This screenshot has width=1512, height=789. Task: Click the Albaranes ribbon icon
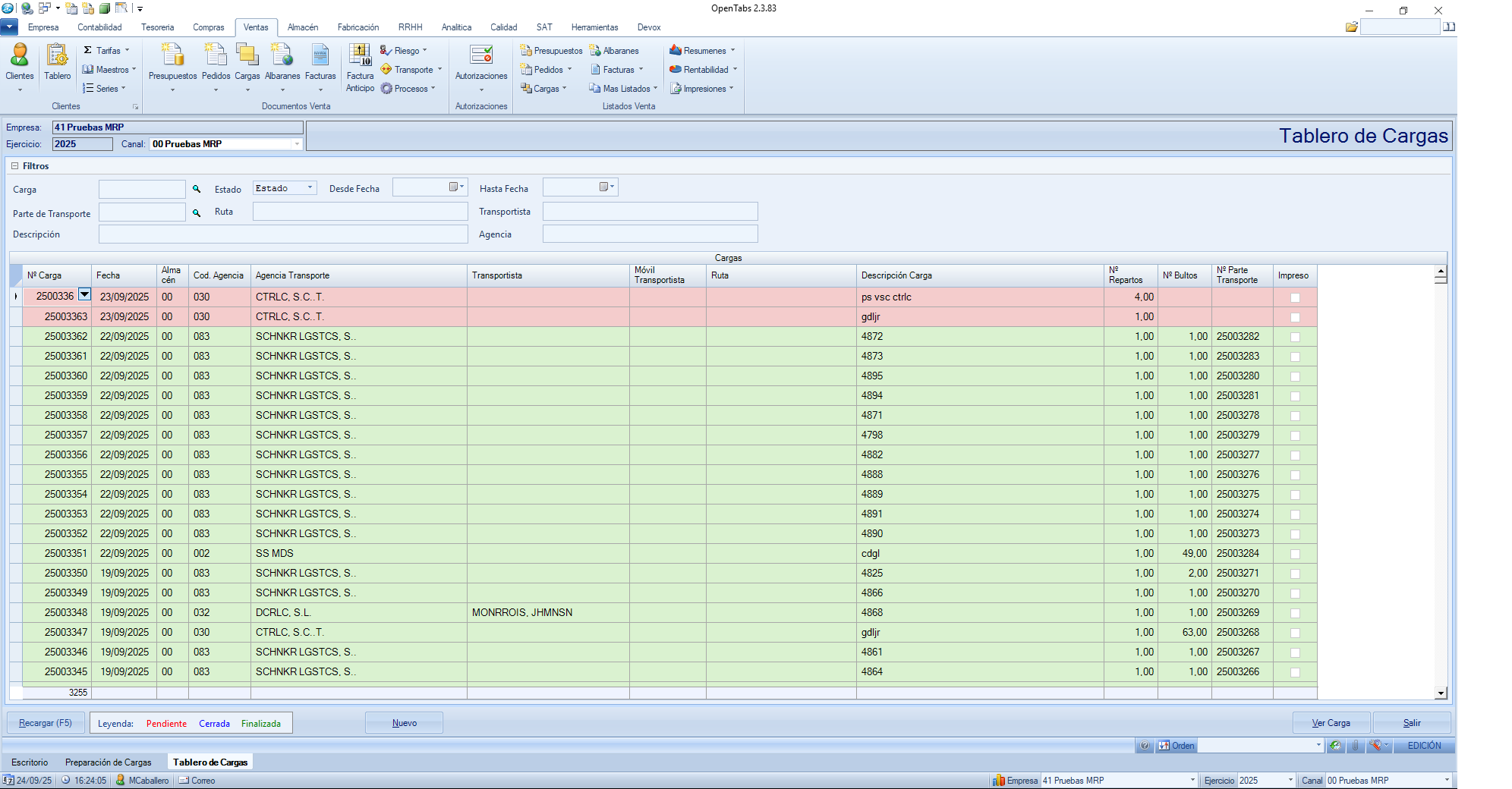click(282, 61)
